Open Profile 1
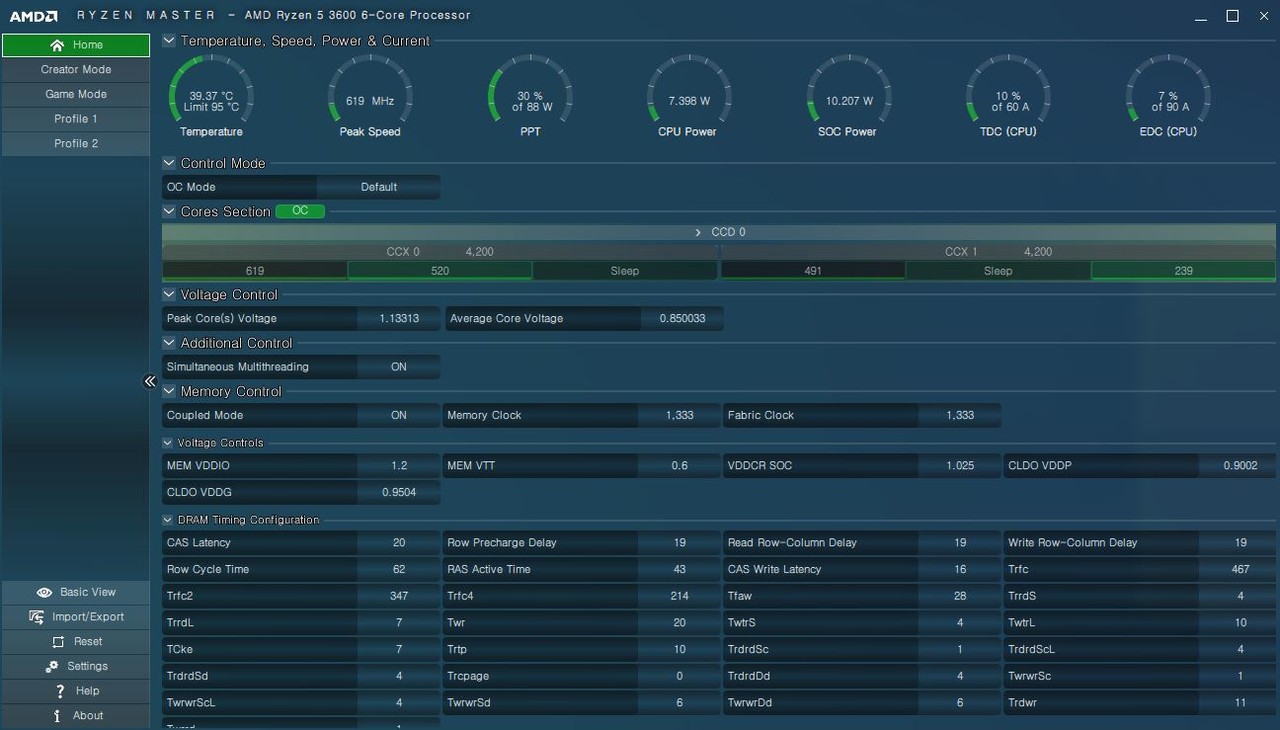 click(x=76, y=119)
